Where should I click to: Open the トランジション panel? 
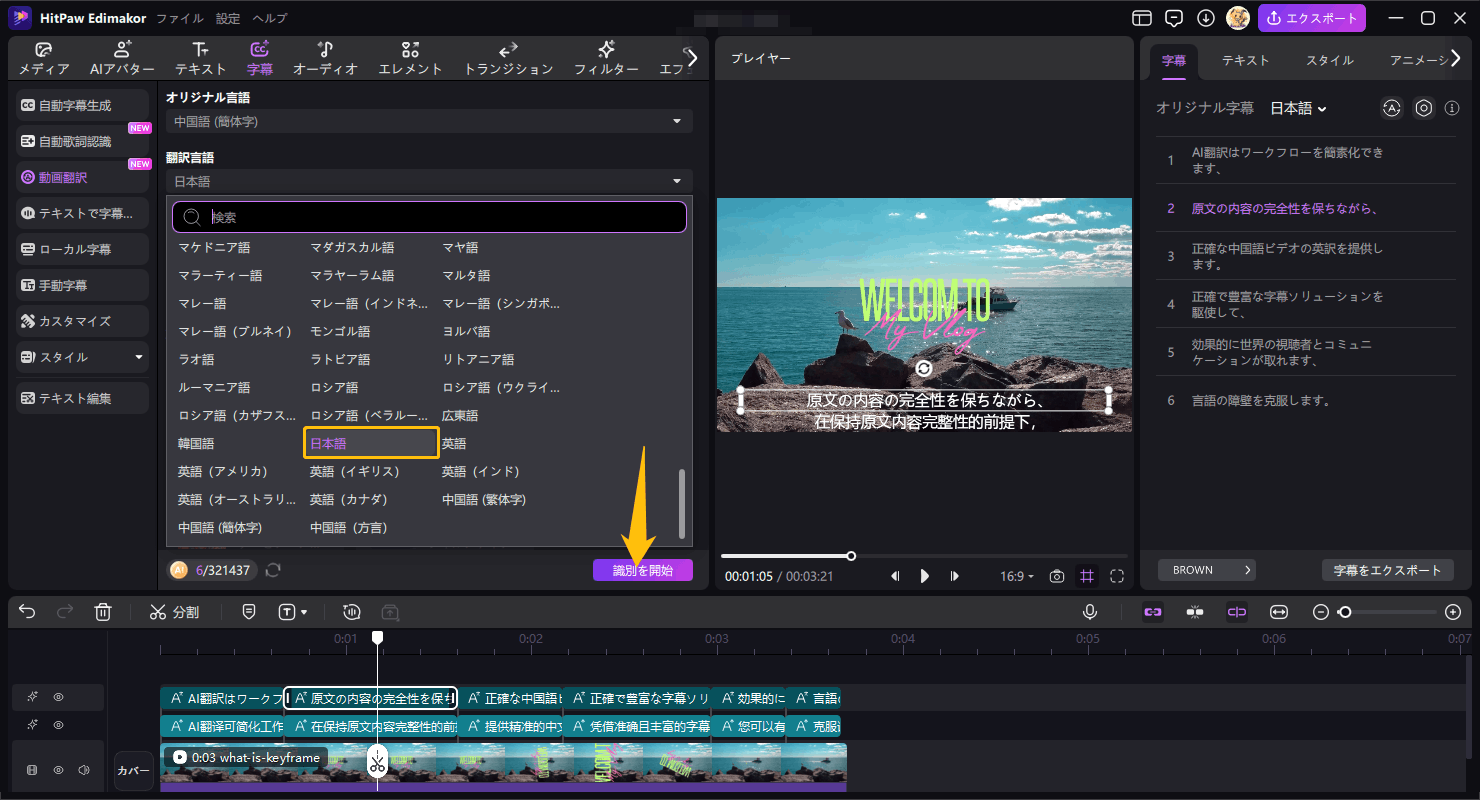coord(507,57)
